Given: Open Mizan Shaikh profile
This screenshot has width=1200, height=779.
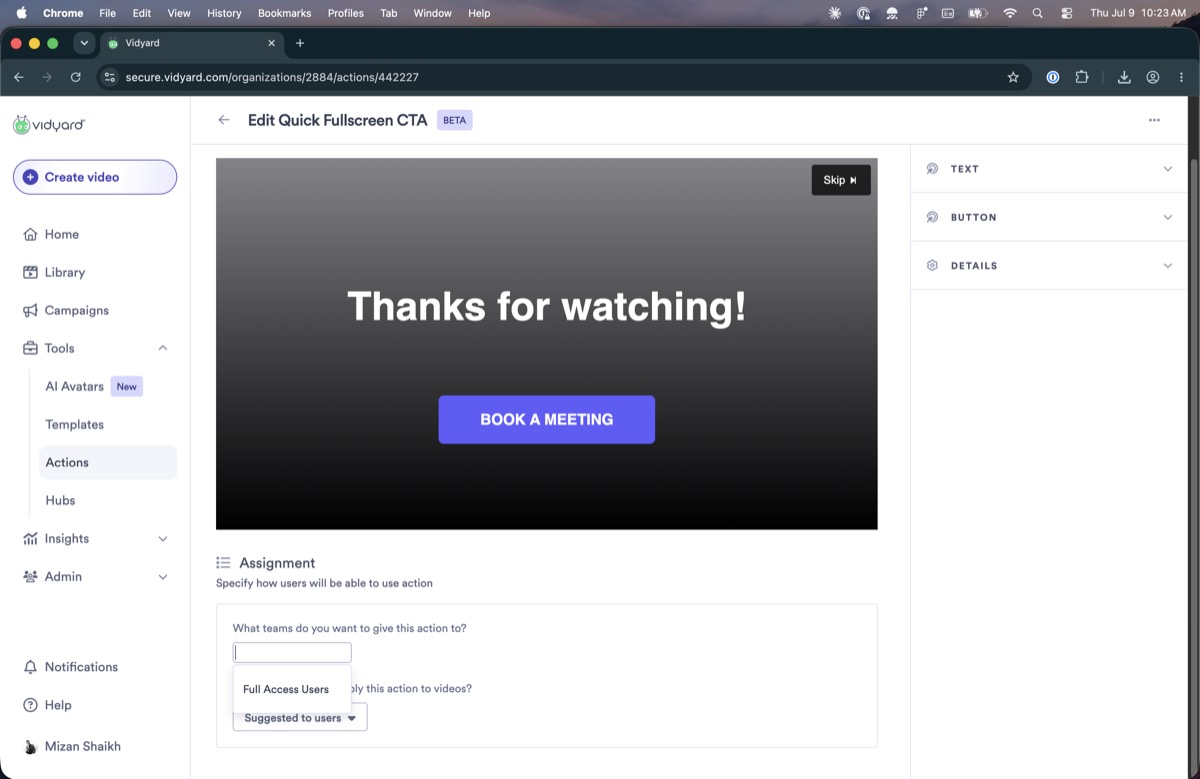Looking at the screenshot, I should 72,746.
